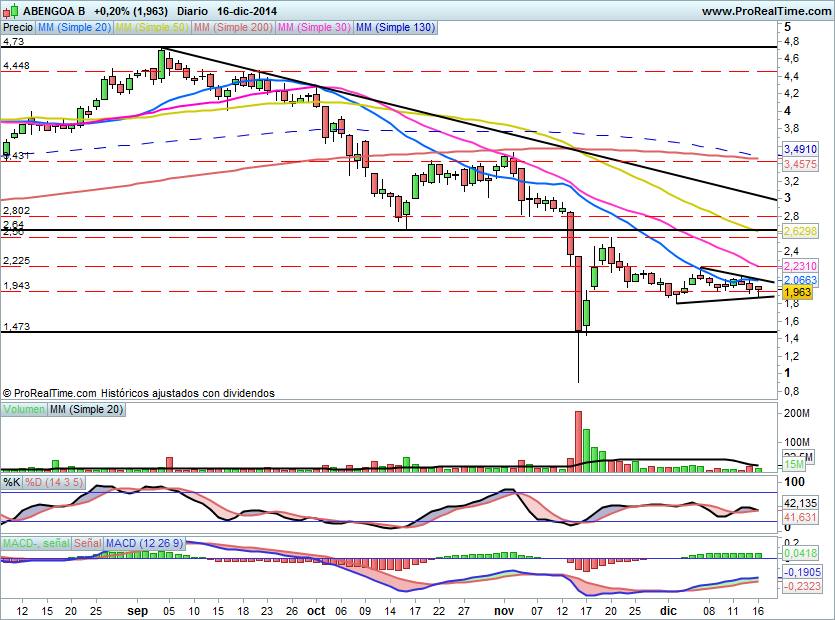Select the MM (Simple 20) price label
The height and width of the screenshot is (620, 835).
74,28
